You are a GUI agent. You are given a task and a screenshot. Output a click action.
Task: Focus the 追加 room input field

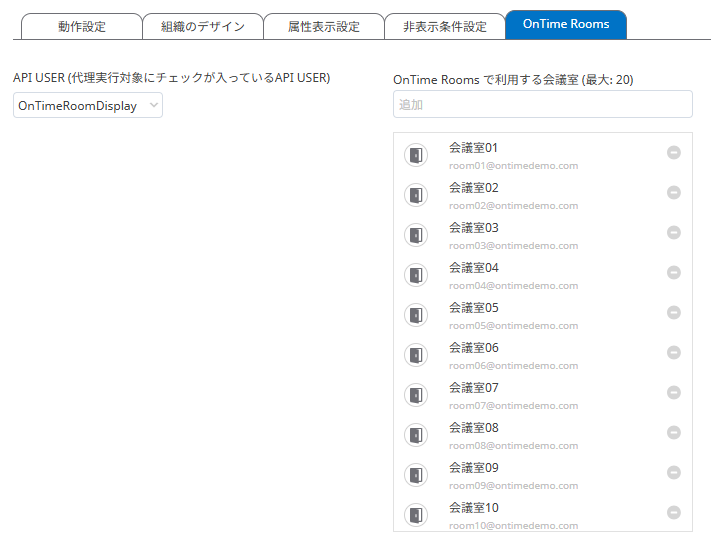tap(543, 104)
